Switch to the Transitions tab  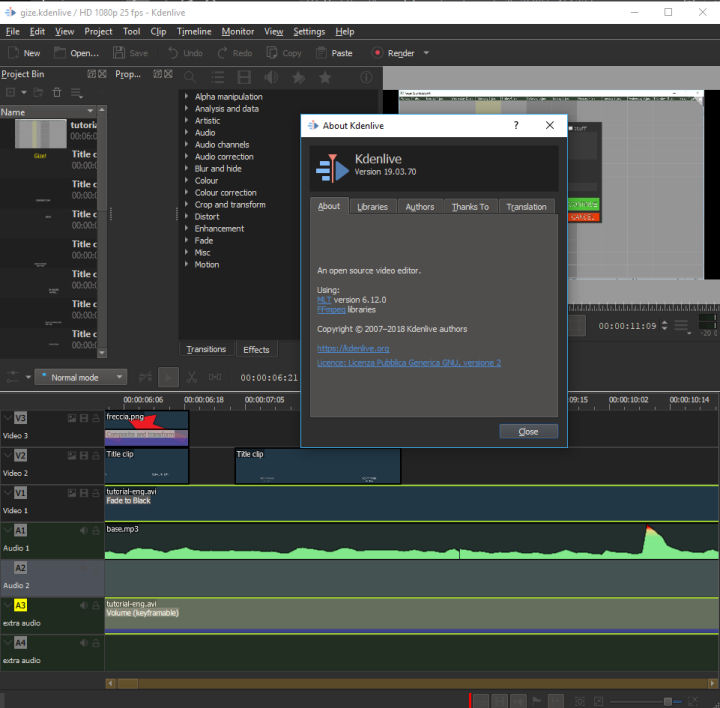coord(206,349)
